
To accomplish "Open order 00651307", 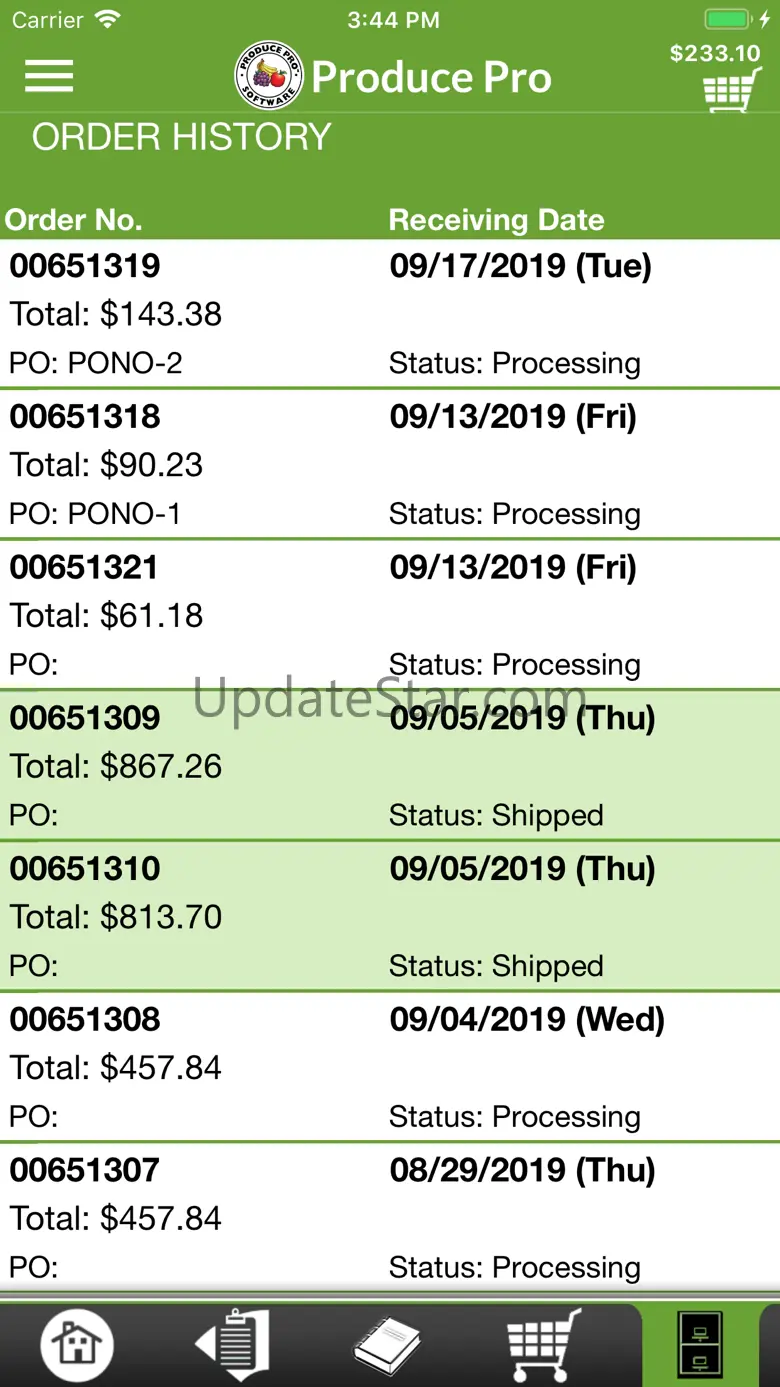I will (390, 1218).
